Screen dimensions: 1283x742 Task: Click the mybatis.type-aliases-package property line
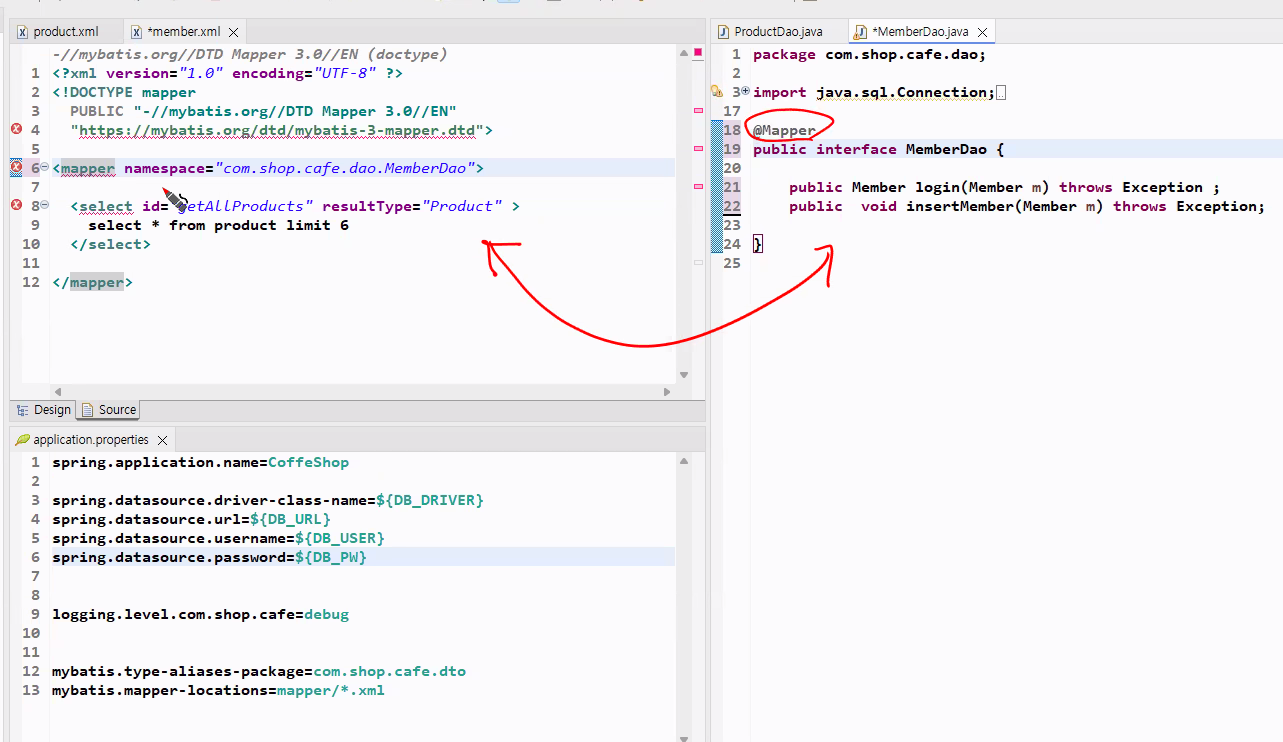tap(259, 671)
